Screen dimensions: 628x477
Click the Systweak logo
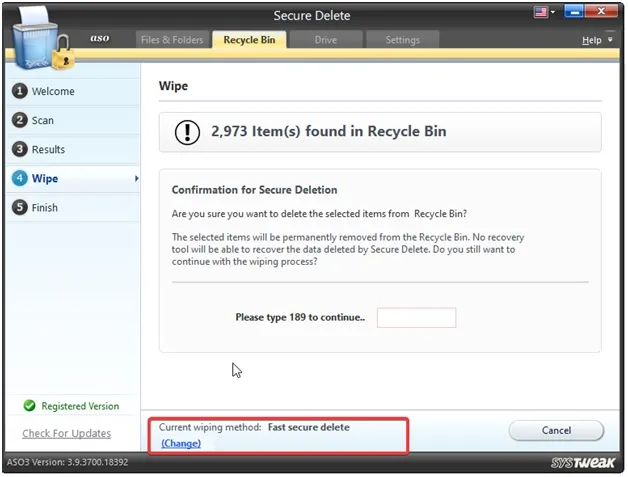583,463
